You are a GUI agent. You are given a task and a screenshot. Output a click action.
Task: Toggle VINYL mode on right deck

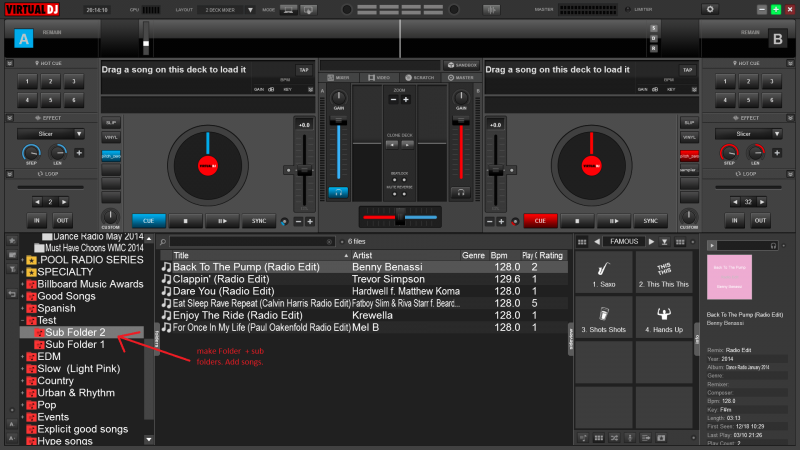(x=689, y=137)
